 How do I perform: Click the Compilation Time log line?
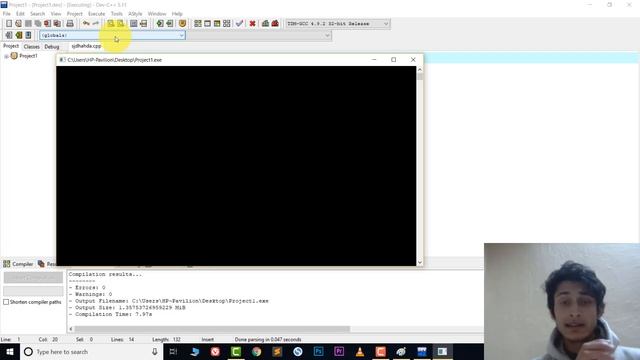[x=110, y=314]
